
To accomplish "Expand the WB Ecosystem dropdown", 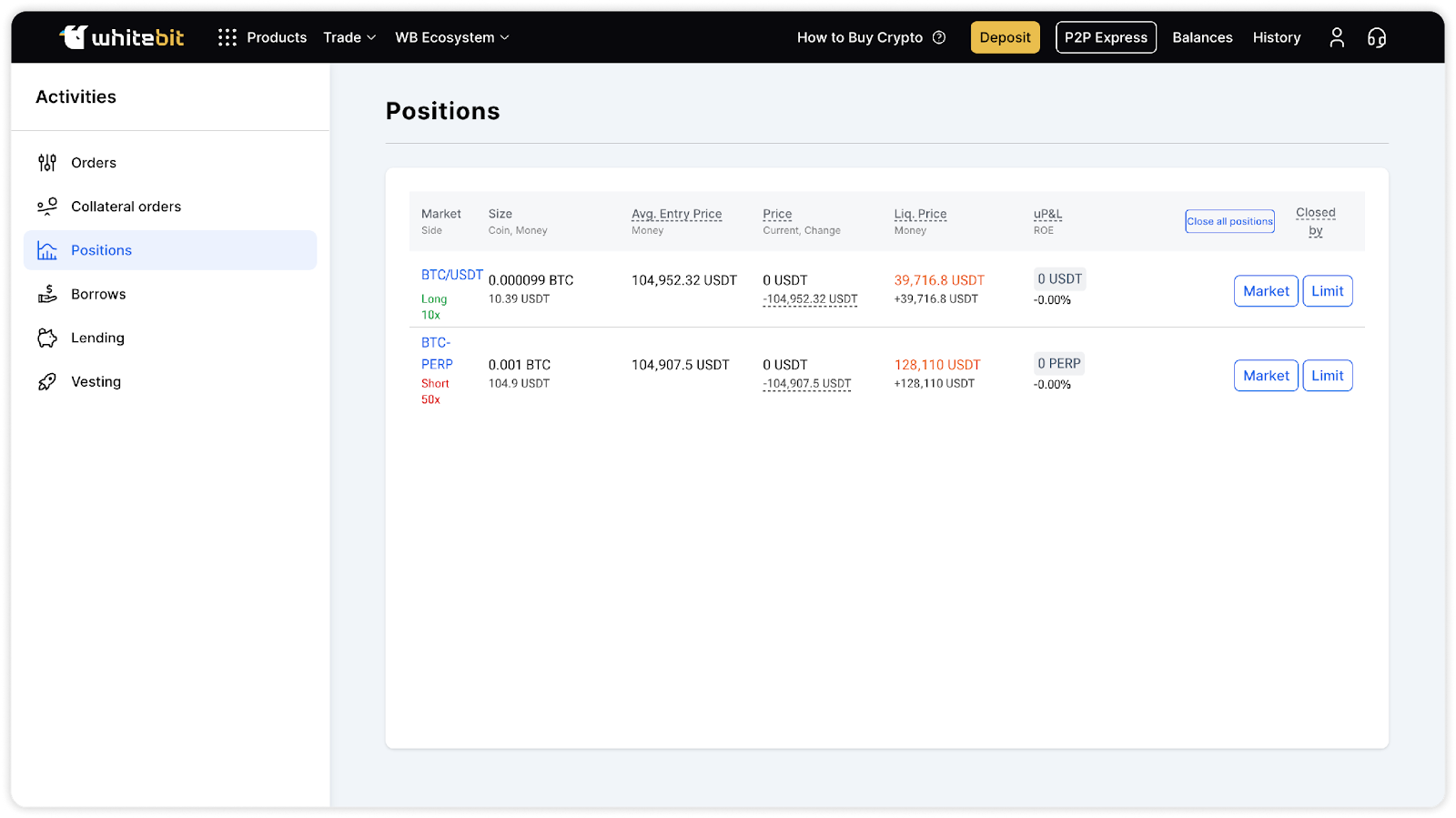I will [x=451, y=37].
